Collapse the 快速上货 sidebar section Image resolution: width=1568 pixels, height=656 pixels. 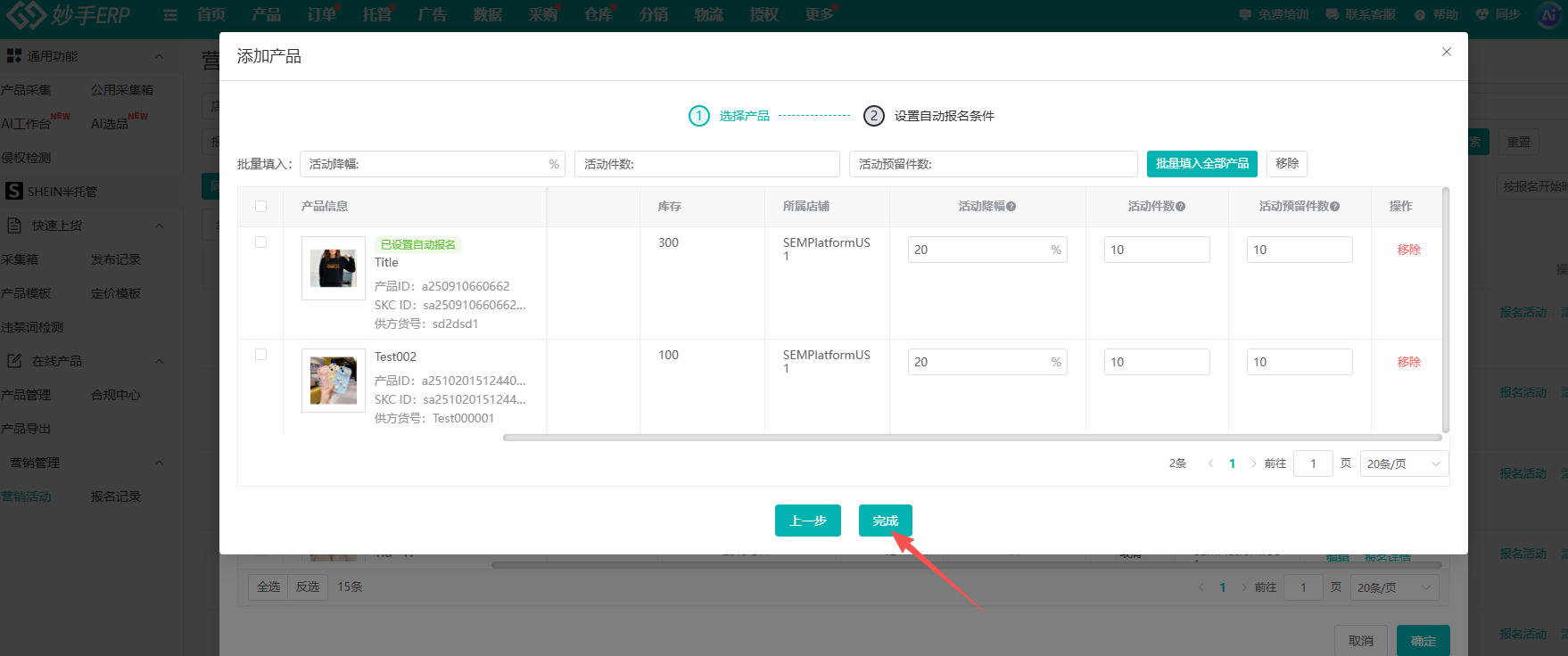coord(159,225)
